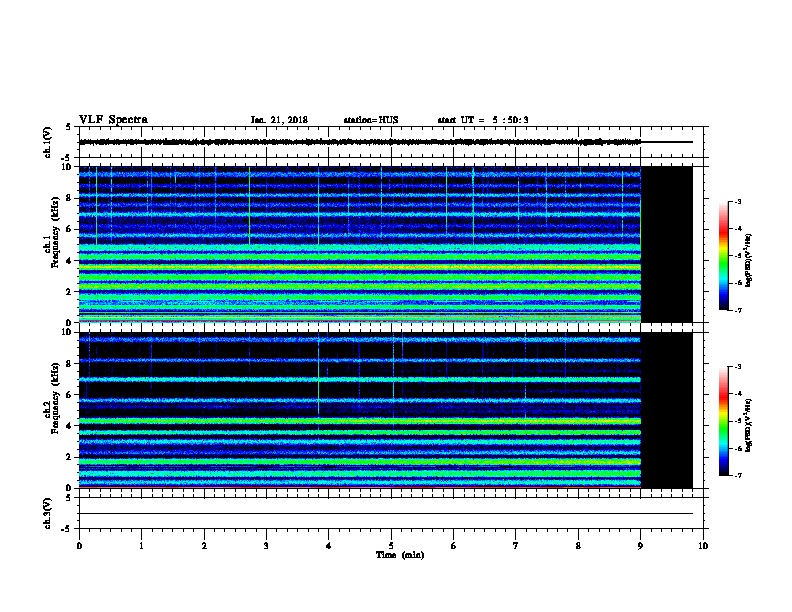Image resolution: width=792 pixels, height=612 pixels.
Task: Click time axis tick label "1"
Action: [141, 546]
